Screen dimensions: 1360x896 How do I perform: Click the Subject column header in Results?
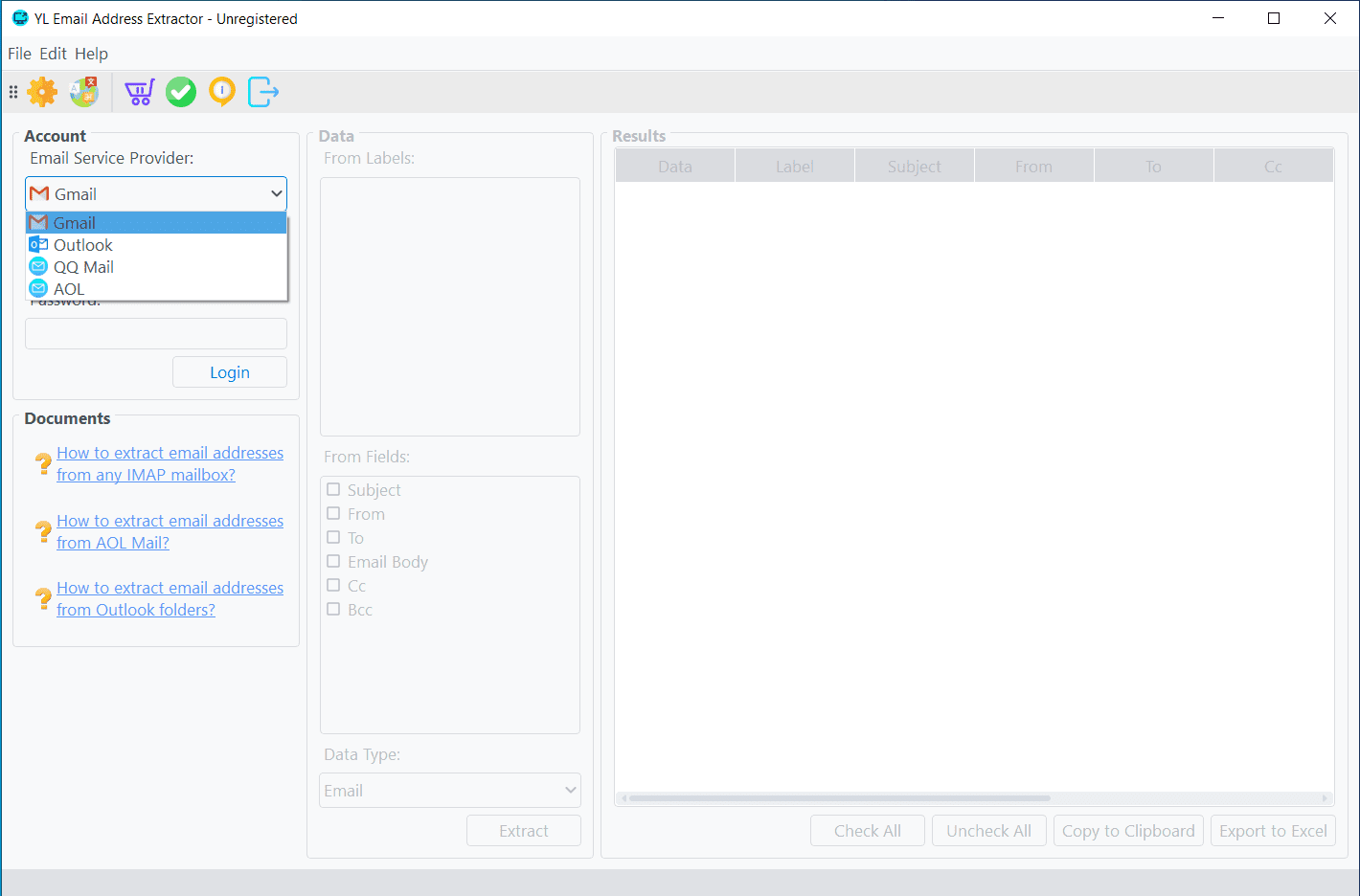(x=915, y=166)
